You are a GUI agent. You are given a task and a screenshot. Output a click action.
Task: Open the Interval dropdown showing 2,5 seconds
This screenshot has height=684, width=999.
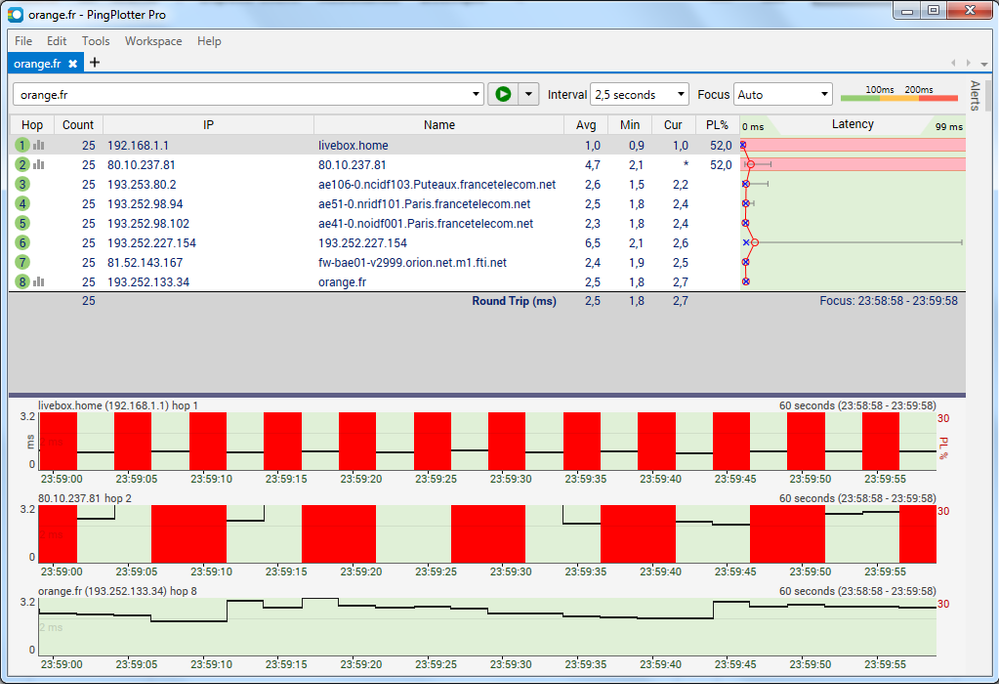tap(639, 95)
